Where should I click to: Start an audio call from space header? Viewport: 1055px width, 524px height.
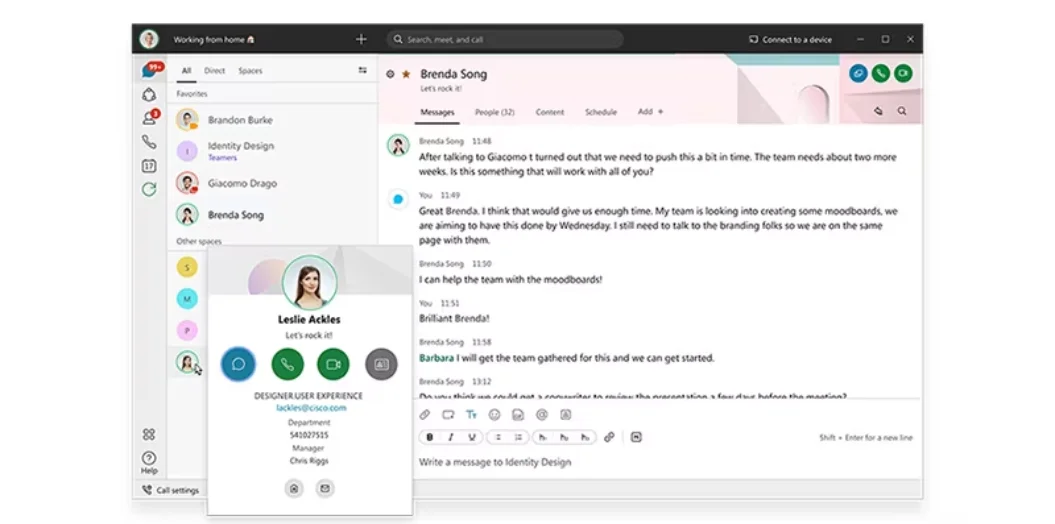pyautogui.click(x=881, y=73)
